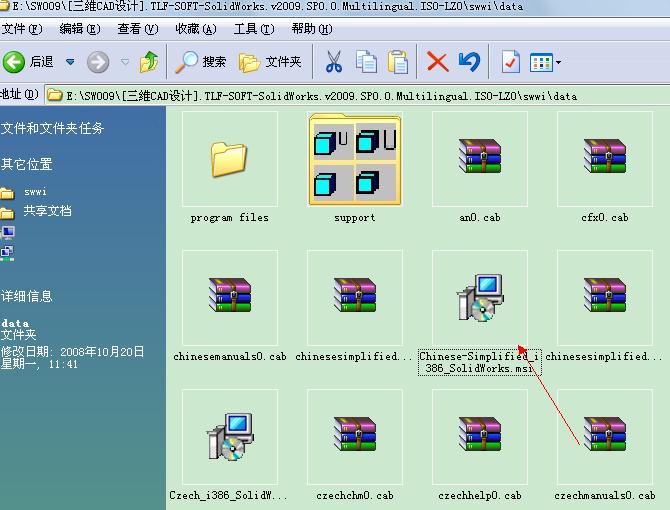Open the Back history dropdown arrow
The image size is (670, 510).
[70, 62]
